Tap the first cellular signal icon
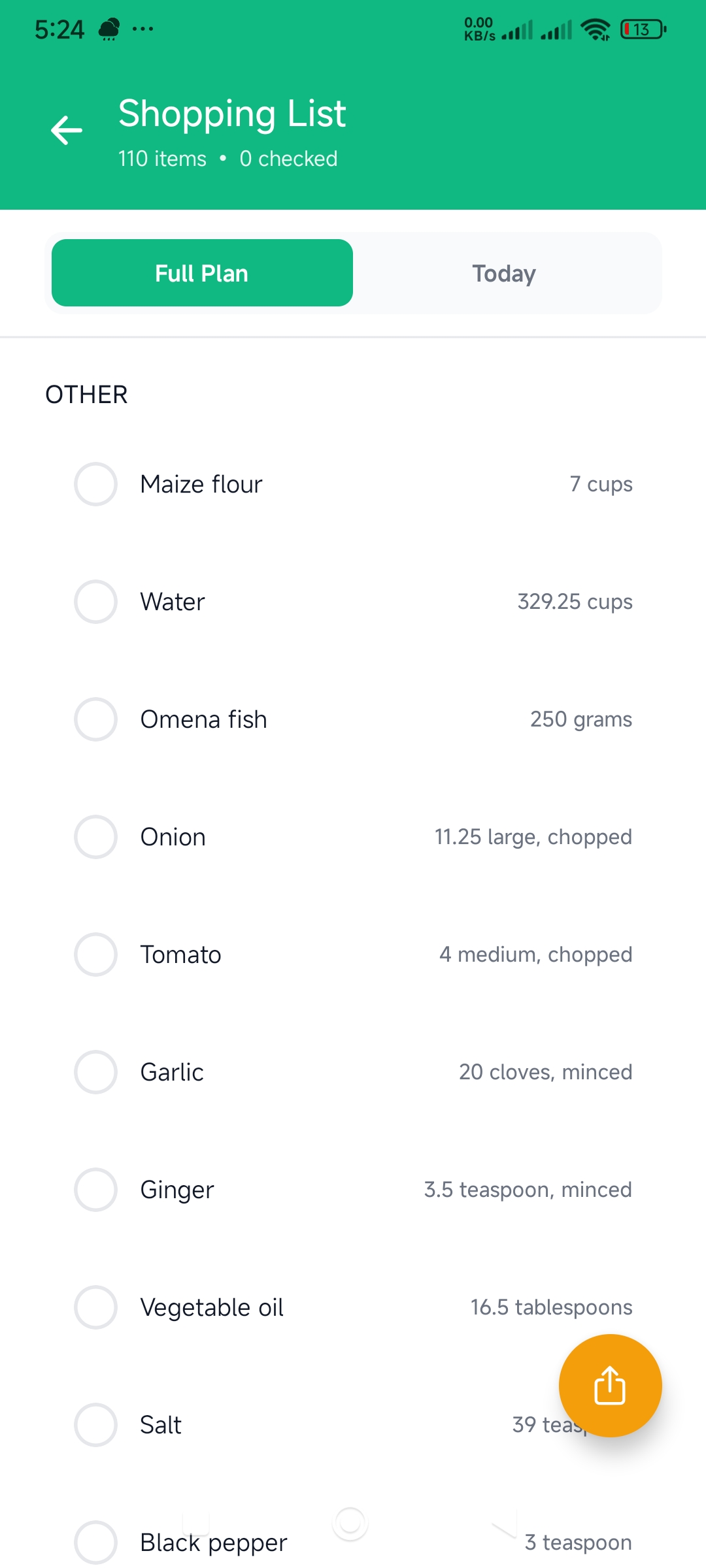The width and height of the screenshot is (706, 1568). coord(517,30)
